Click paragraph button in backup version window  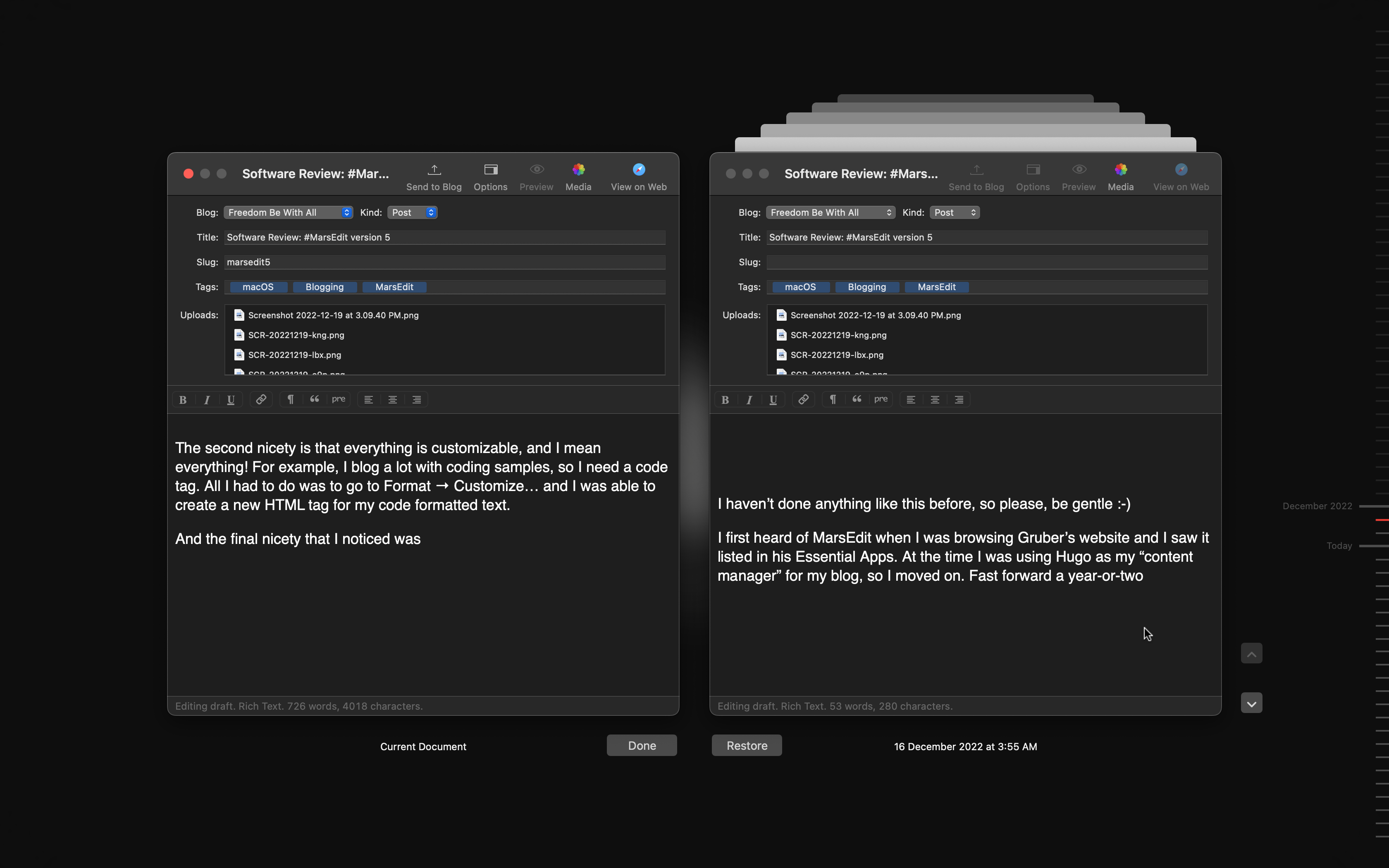coord(833,400)
